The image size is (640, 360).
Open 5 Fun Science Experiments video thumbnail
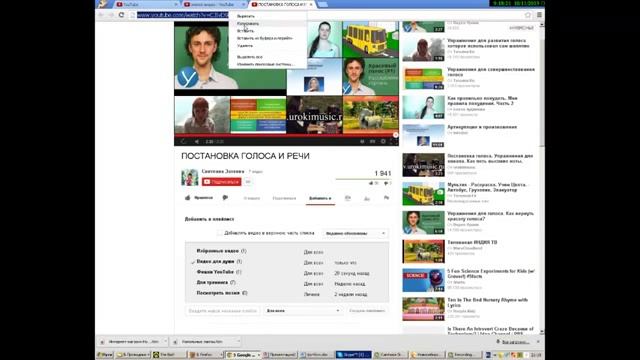pos(423,280)
